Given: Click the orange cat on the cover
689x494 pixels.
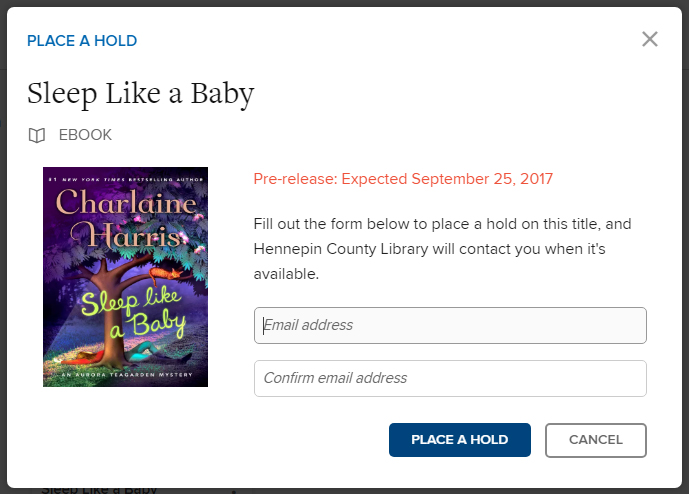Looking at the screenshot, I should (x=166, y=274).
